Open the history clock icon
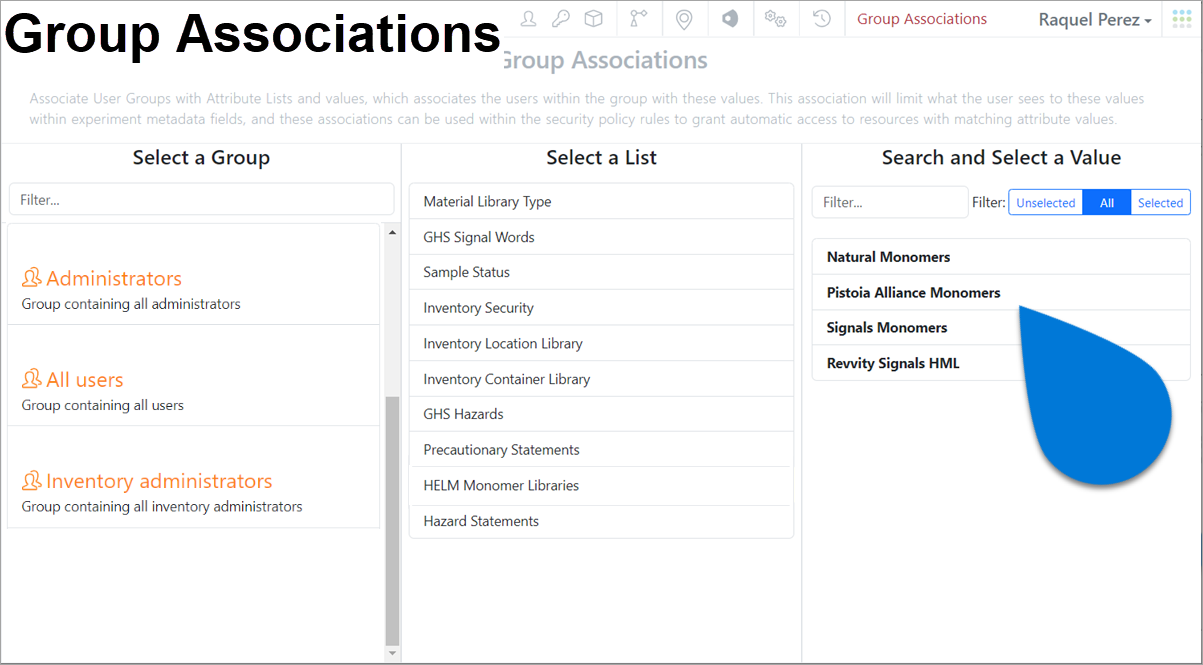The height and width of the screenshot is (665, 1203). [x=822, y=18]
